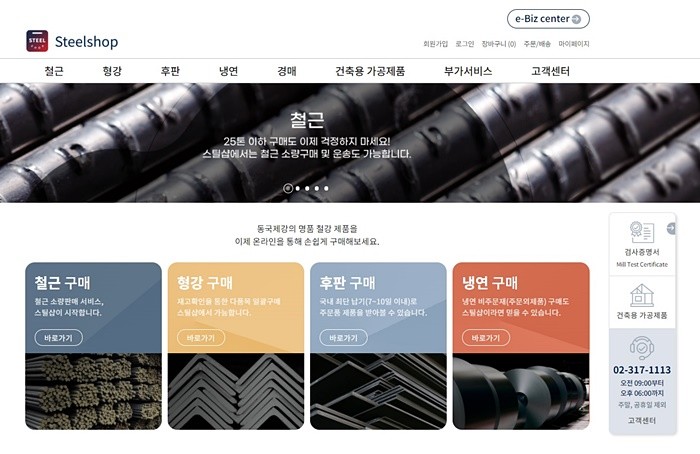Click the customer service headset icon
Image resolution: width=700 pixels, height=454 pixels.
pos(642,348)
